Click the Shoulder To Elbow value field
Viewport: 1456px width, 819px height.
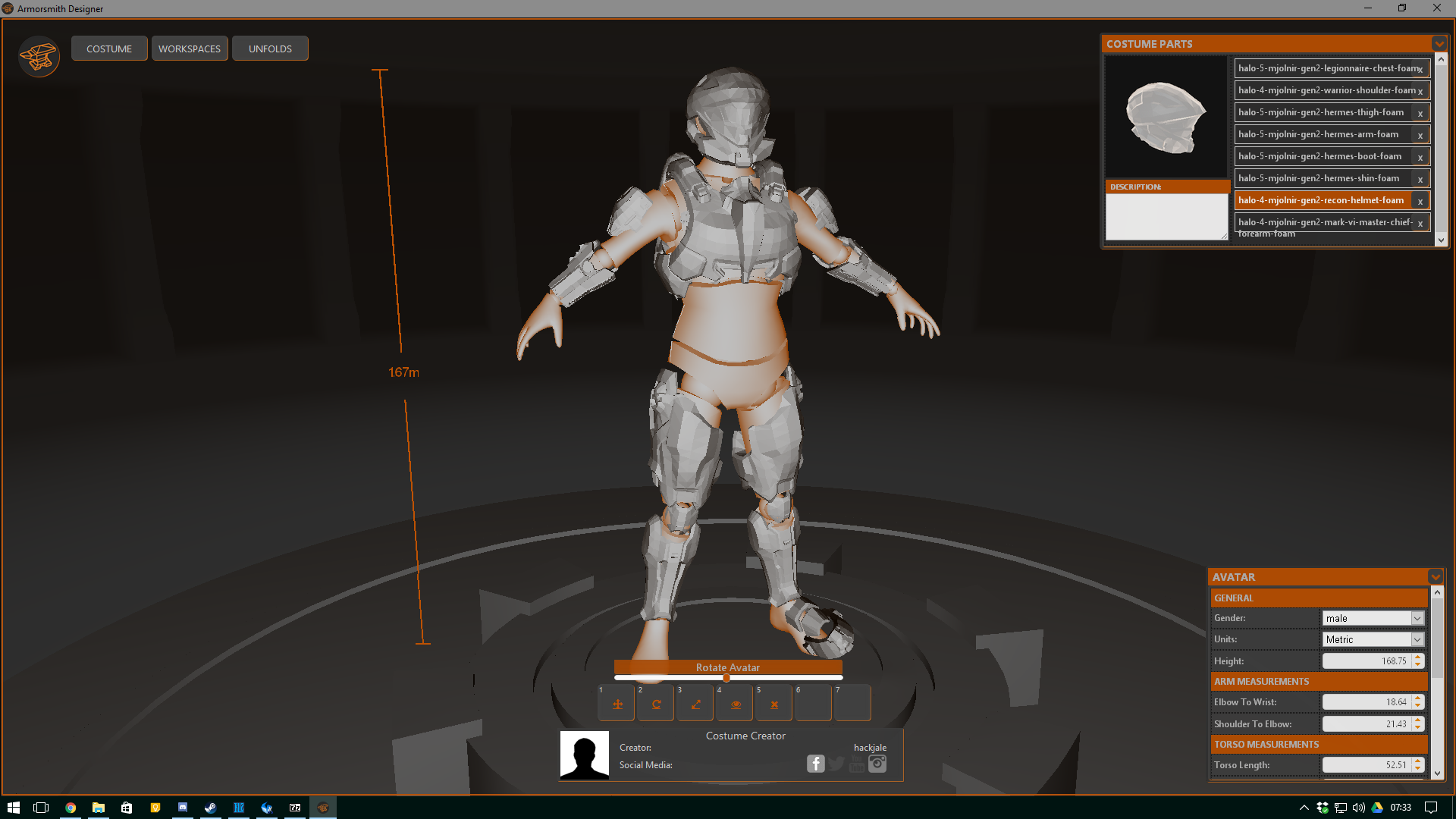1367,724
